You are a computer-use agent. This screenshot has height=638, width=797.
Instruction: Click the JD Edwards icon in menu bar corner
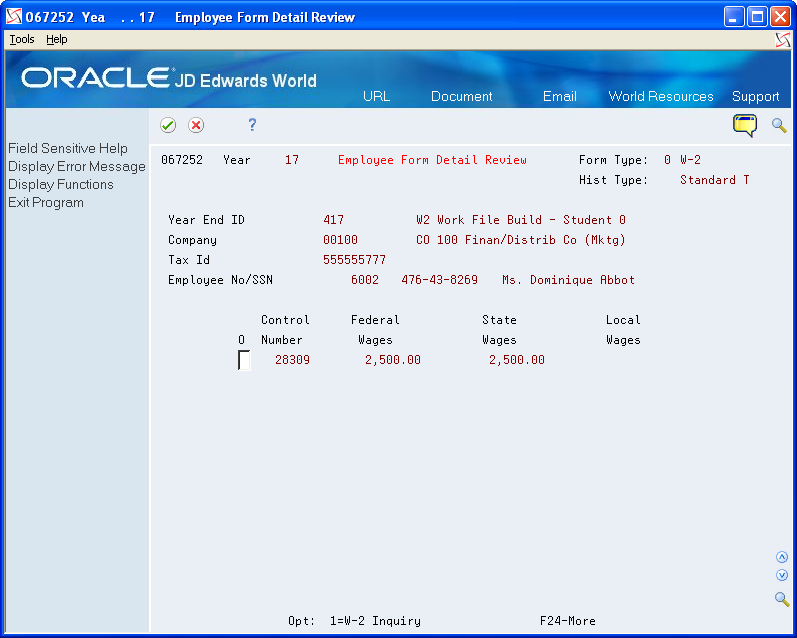(x=783, y=40)
